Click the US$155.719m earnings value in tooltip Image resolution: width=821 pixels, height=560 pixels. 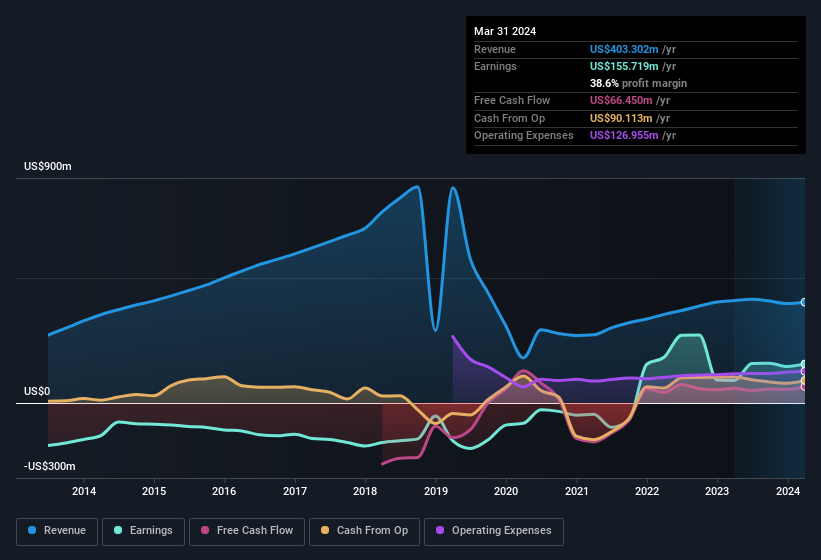click(626, 66)
